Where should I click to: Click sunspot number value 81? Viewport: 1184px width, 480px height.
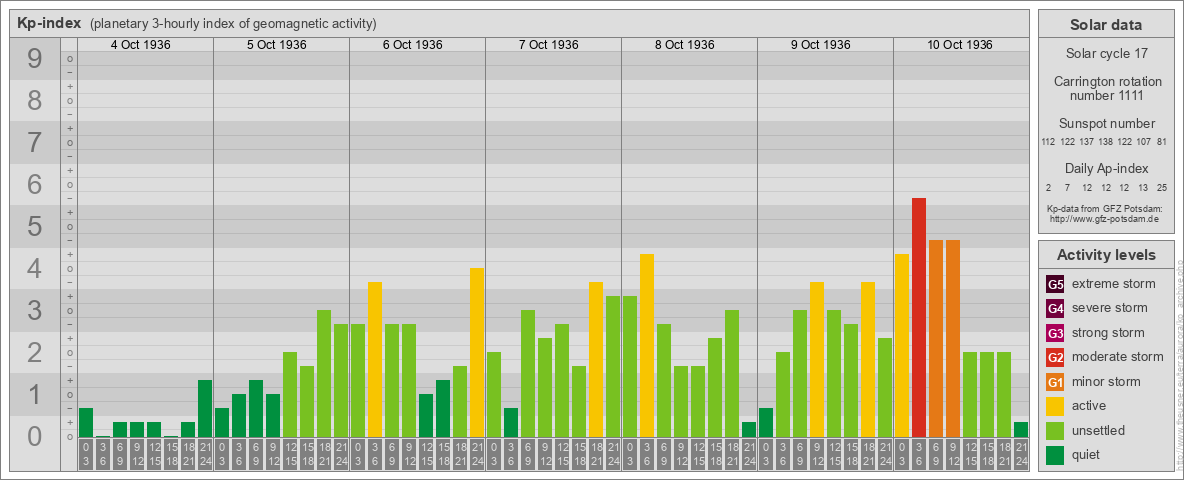[x=1161, y=143]
